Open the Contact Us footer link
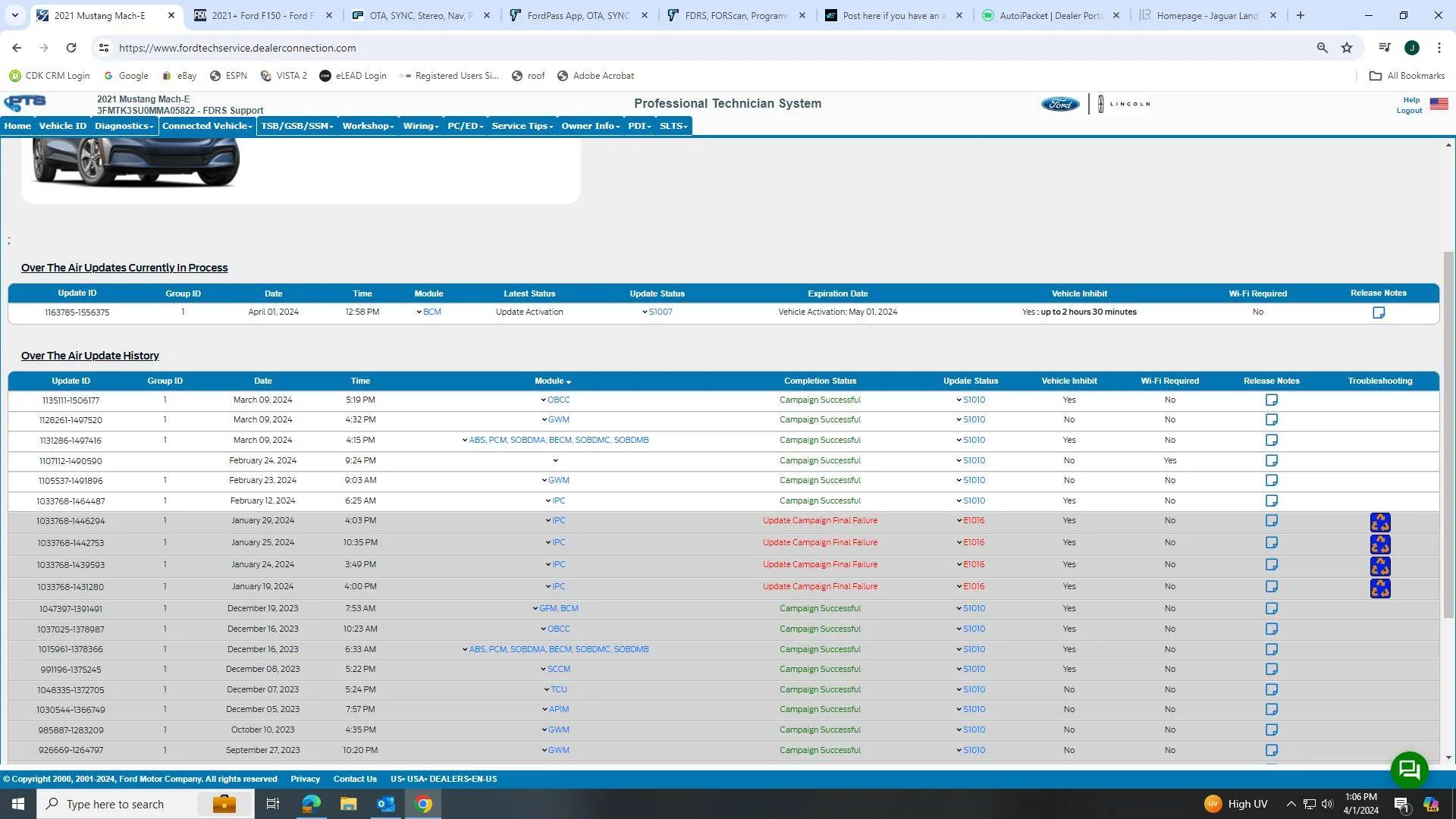Screen dimensions: 1456x819 tap(355, 780)
